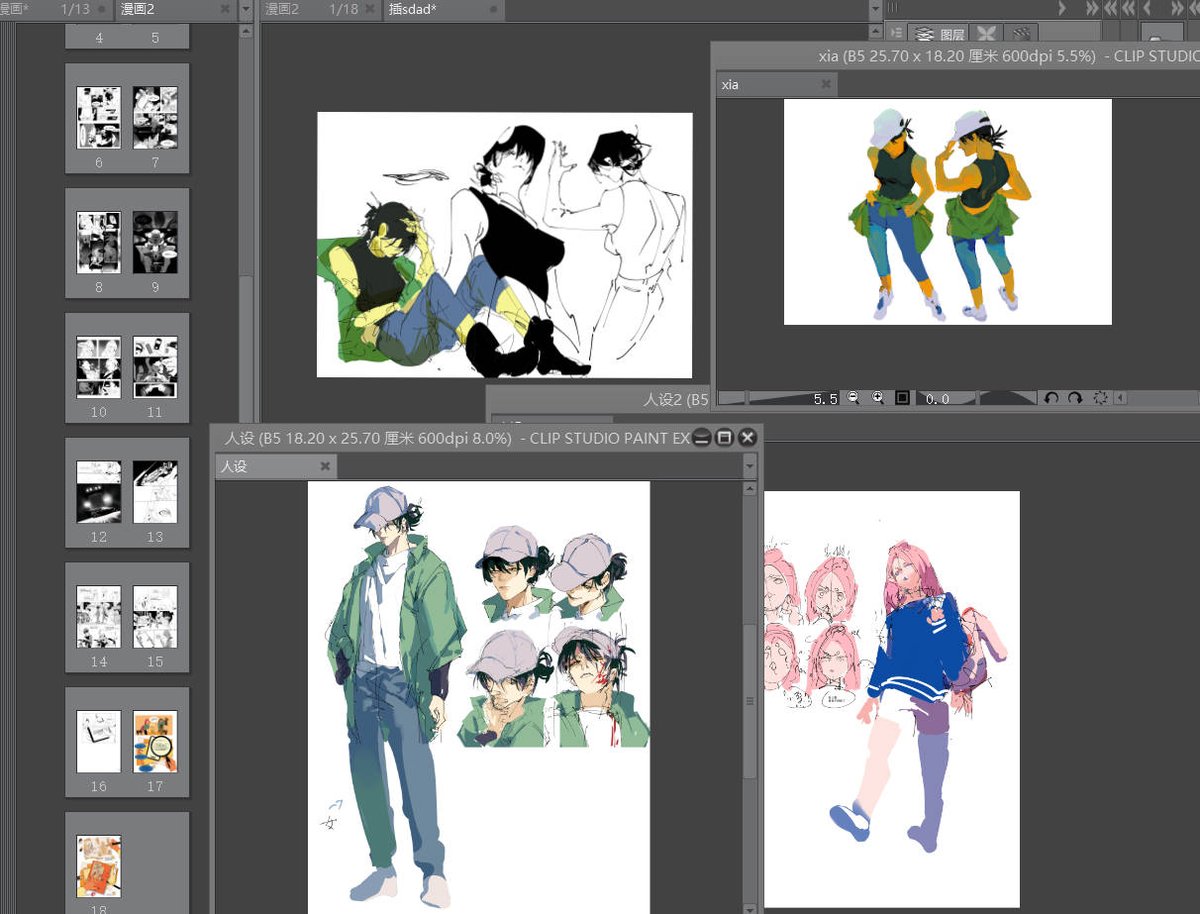Open the butterfly palette tab beside 图层

(x=986, y=33)
